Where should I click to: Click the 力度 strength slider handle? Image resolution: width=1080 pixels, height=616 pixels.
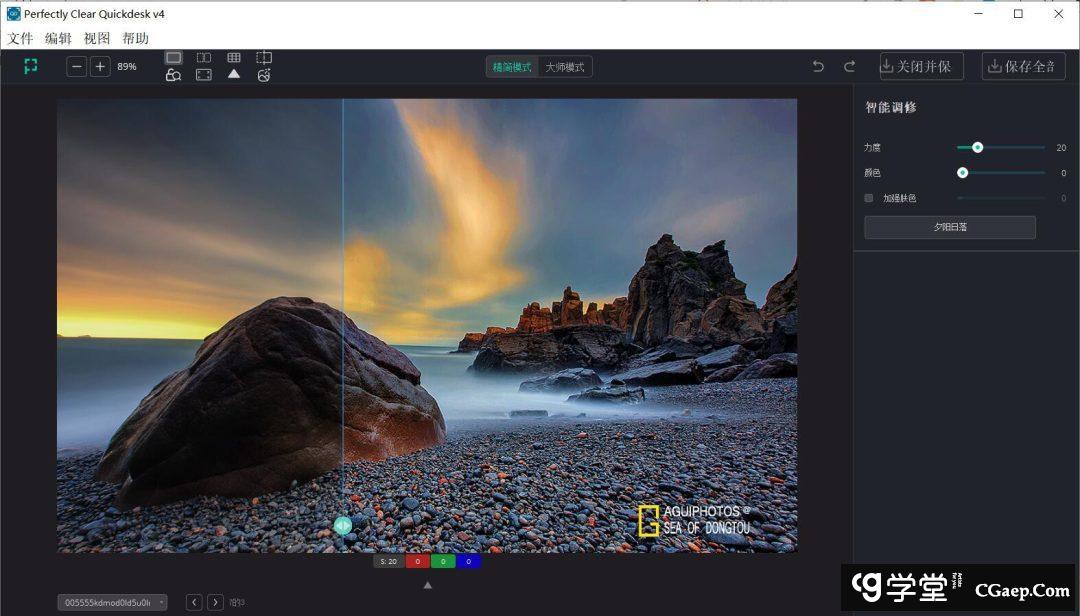click(977, 147)
